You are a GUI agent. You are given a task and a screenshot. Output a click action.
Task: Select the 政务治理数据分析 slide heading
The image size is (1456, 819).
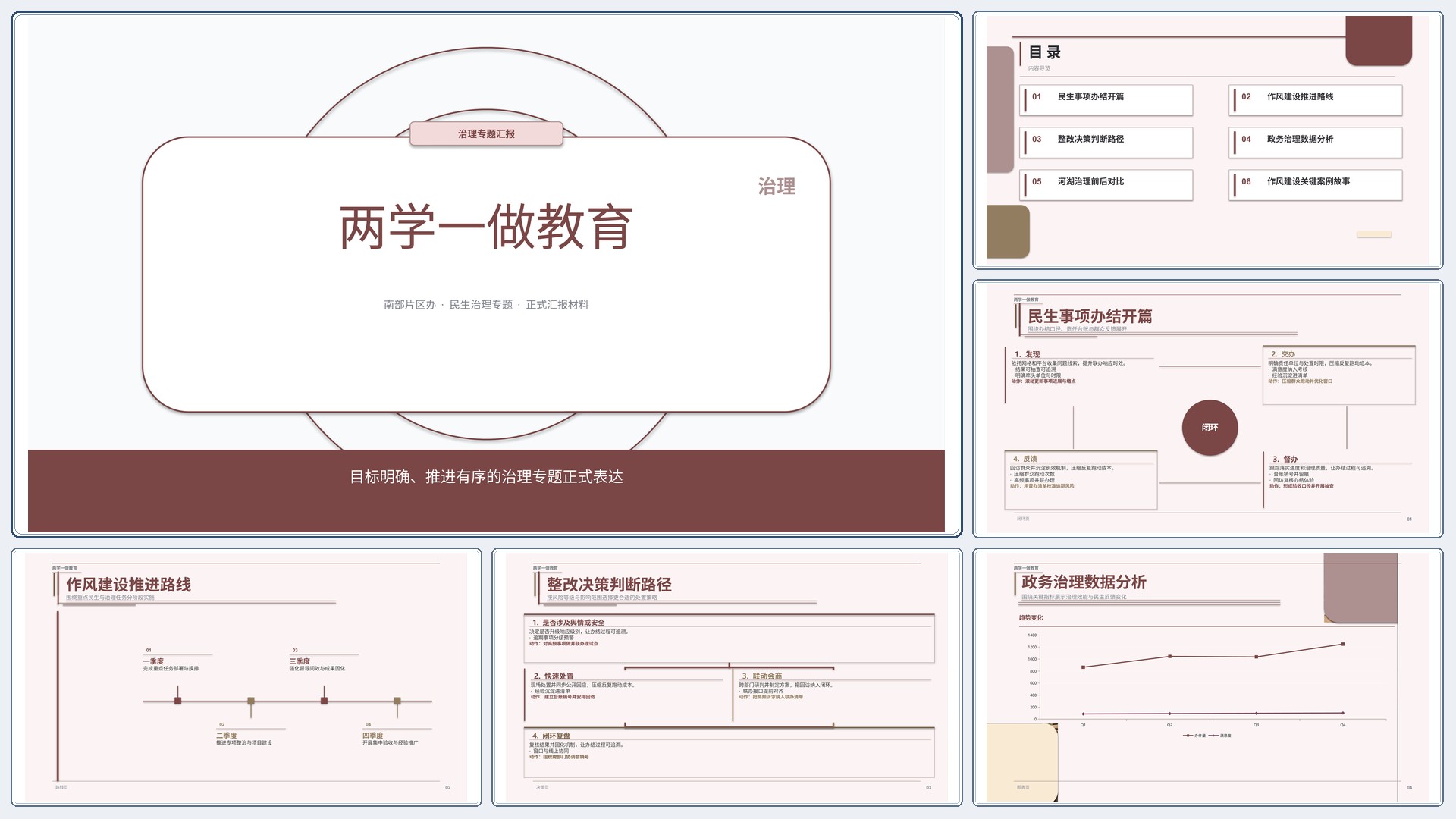click(x=1084, y=582)
